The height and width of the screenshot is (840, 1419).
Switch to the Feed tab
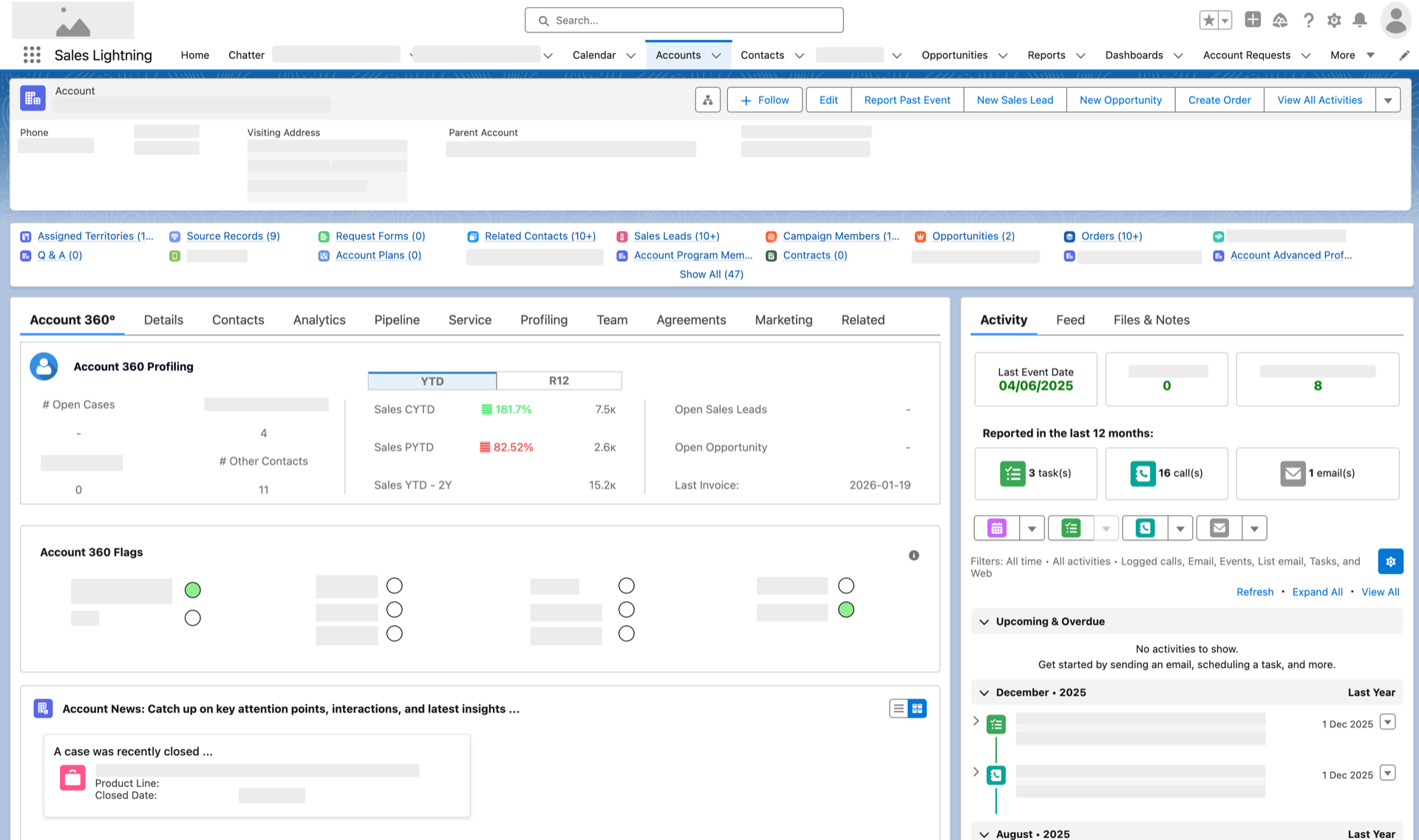[1070, 320]
